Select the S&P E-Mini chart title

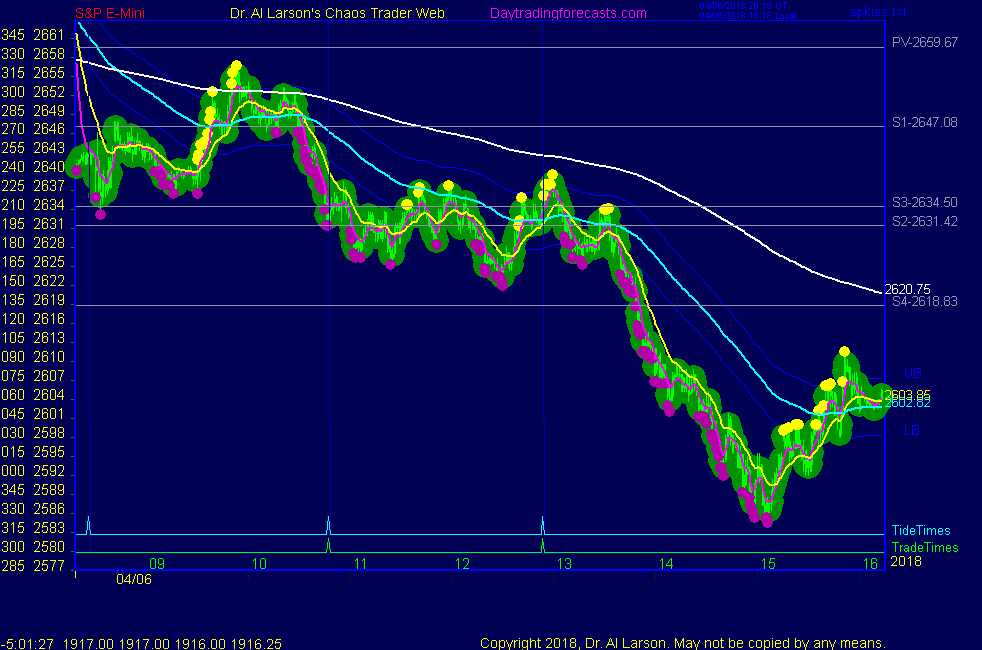[111, 13]
